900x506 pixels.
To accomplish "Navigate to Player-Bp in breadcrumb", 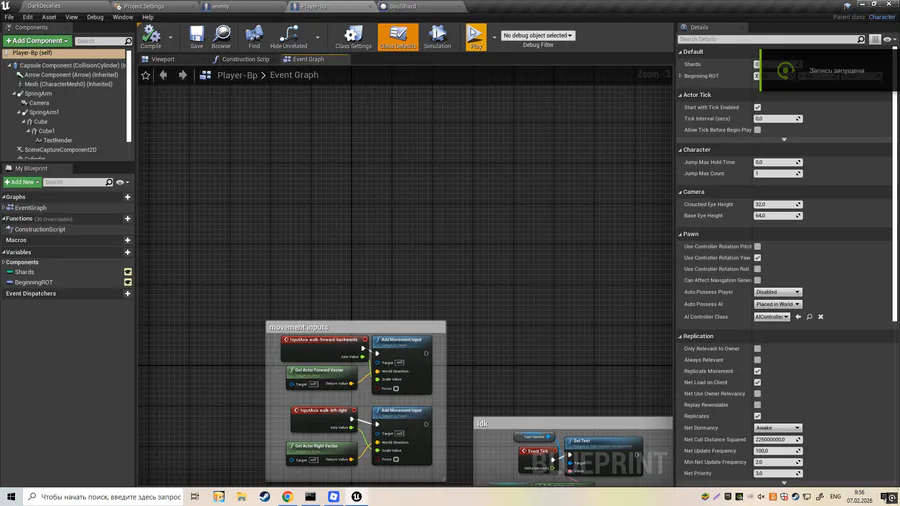I will (x=237, y=75).
